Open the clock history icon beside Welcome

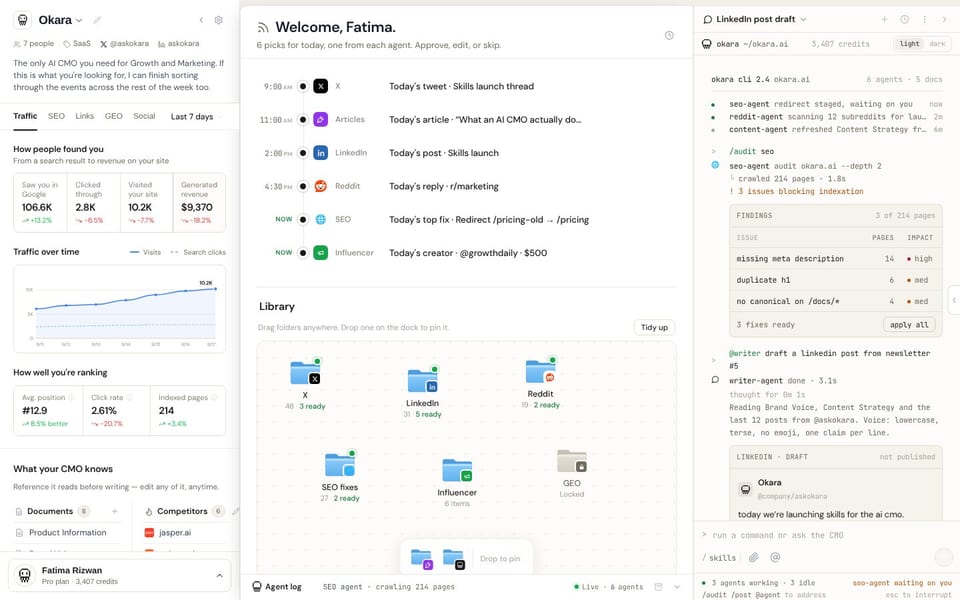(x=669, y=36)
